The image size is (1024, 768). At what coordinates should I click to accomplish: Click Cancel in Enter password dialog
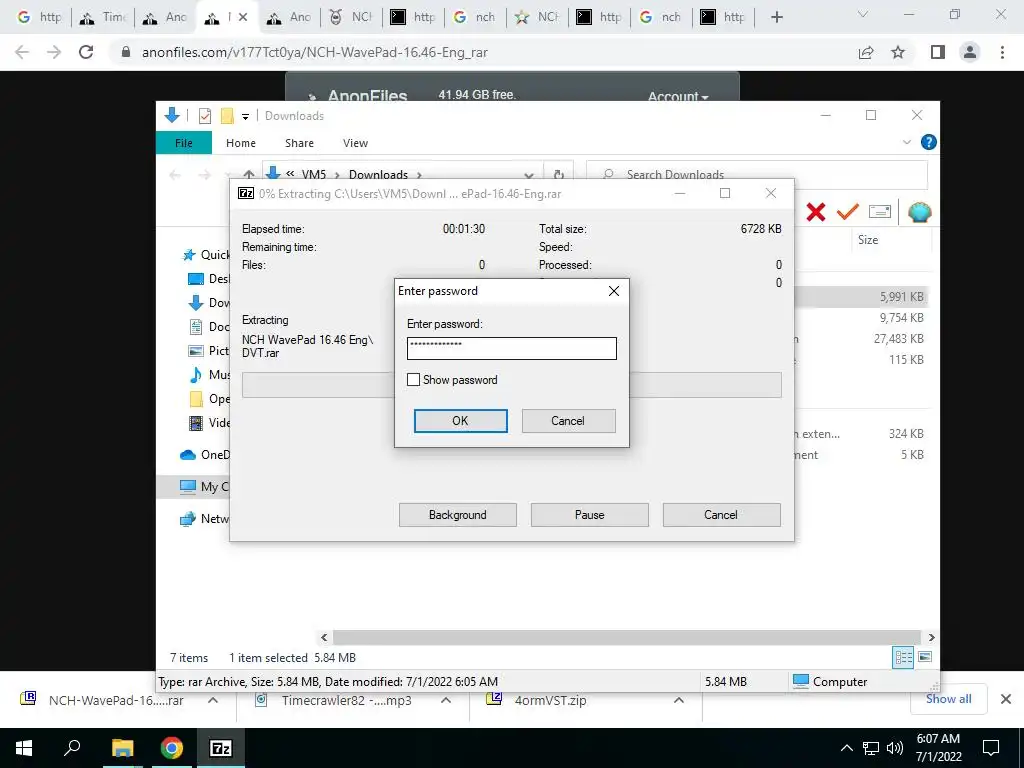[x=568, y=421]
